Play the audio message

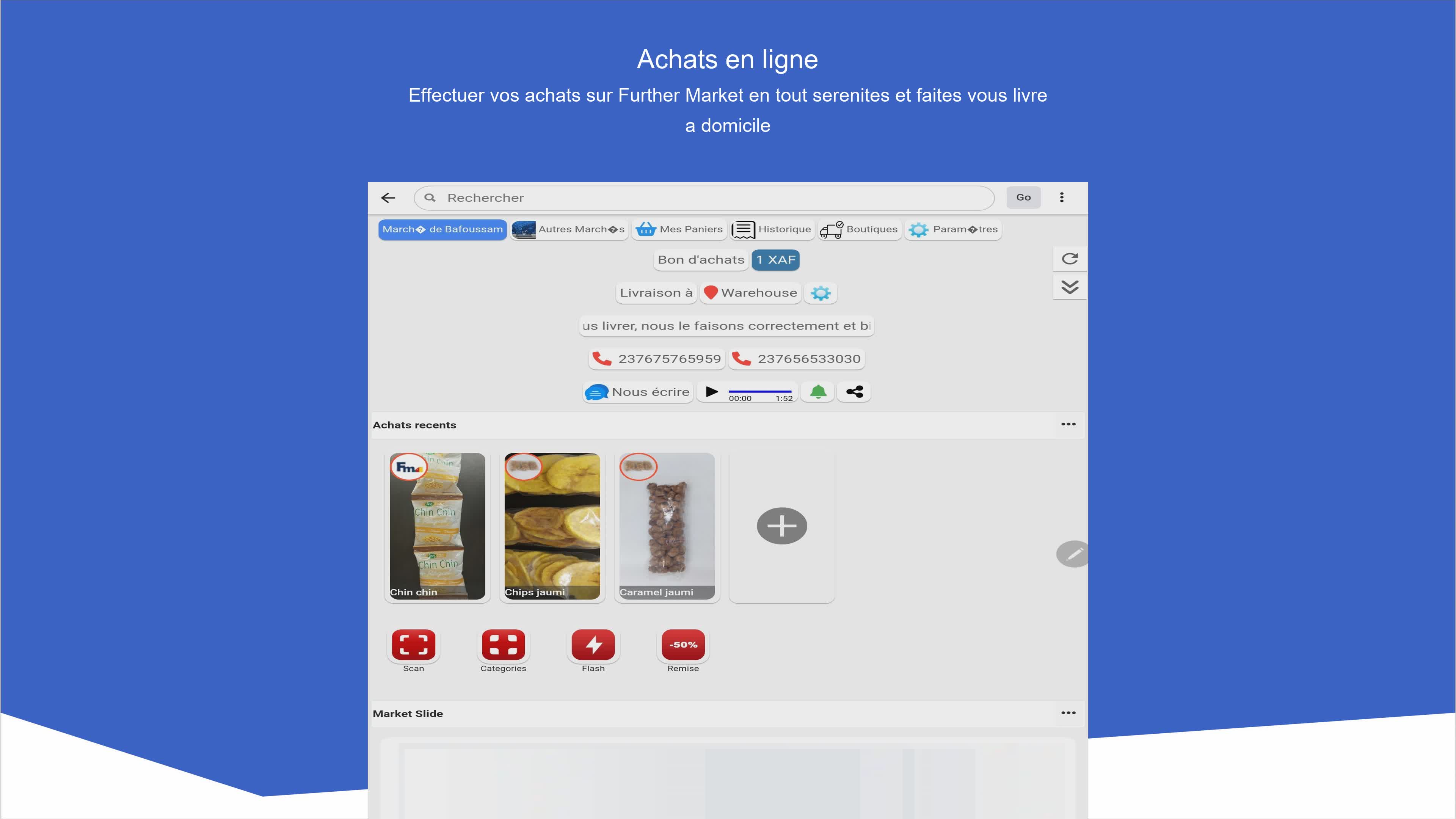pos(712,392)
